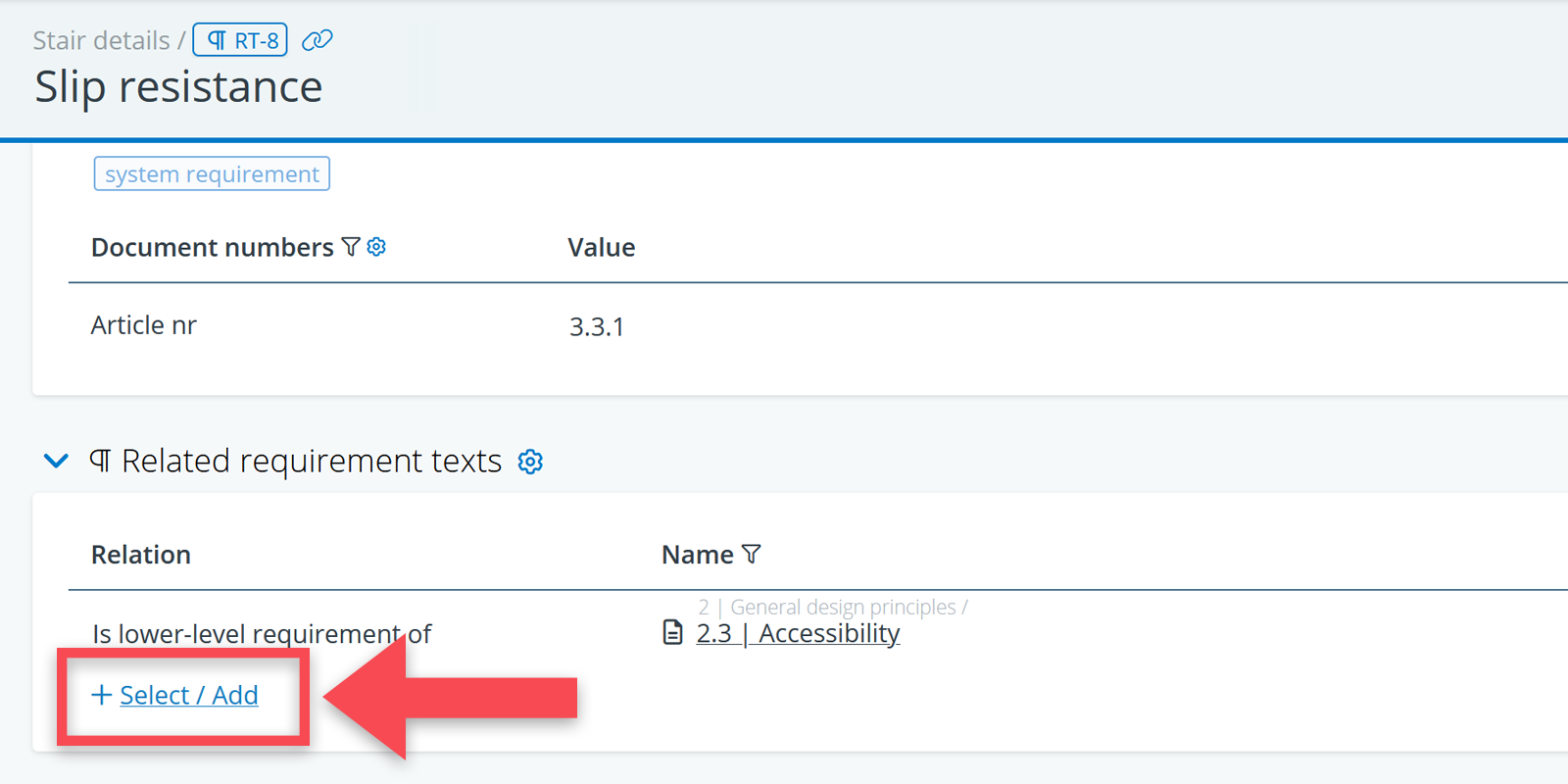Viewport: 1568px width, 784px height.
Task: Open the Stair details breadcrumb
Action: 101,40
